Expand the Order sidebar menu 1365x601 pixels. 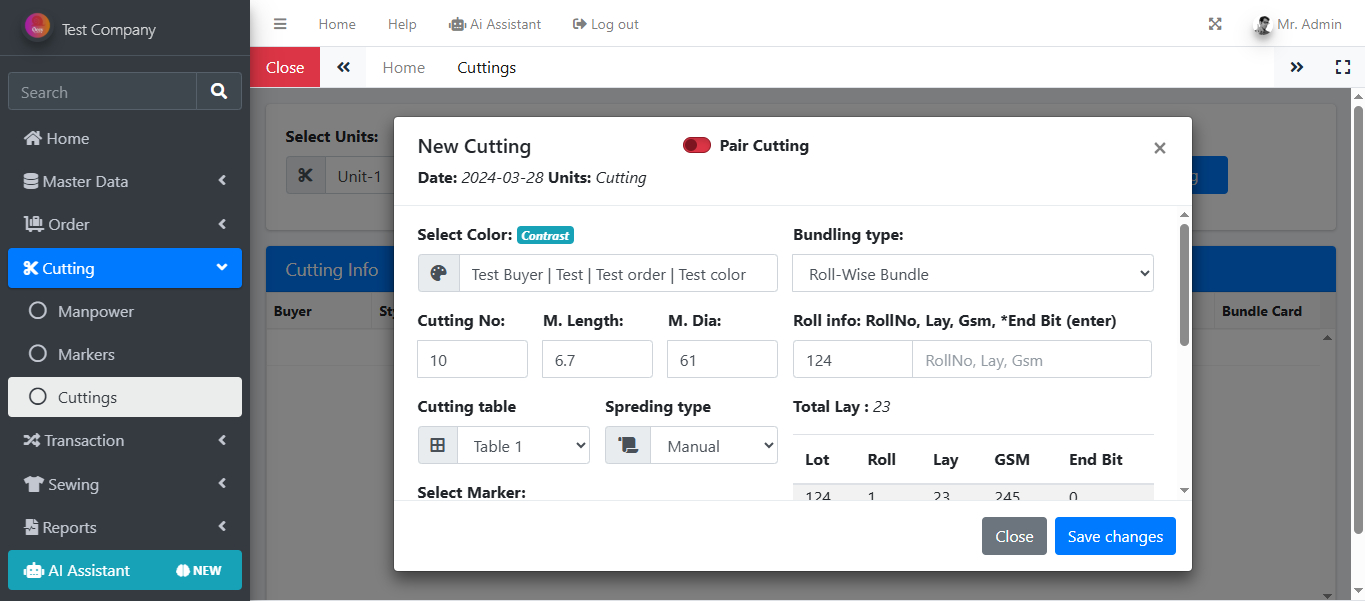pos(125,224)
